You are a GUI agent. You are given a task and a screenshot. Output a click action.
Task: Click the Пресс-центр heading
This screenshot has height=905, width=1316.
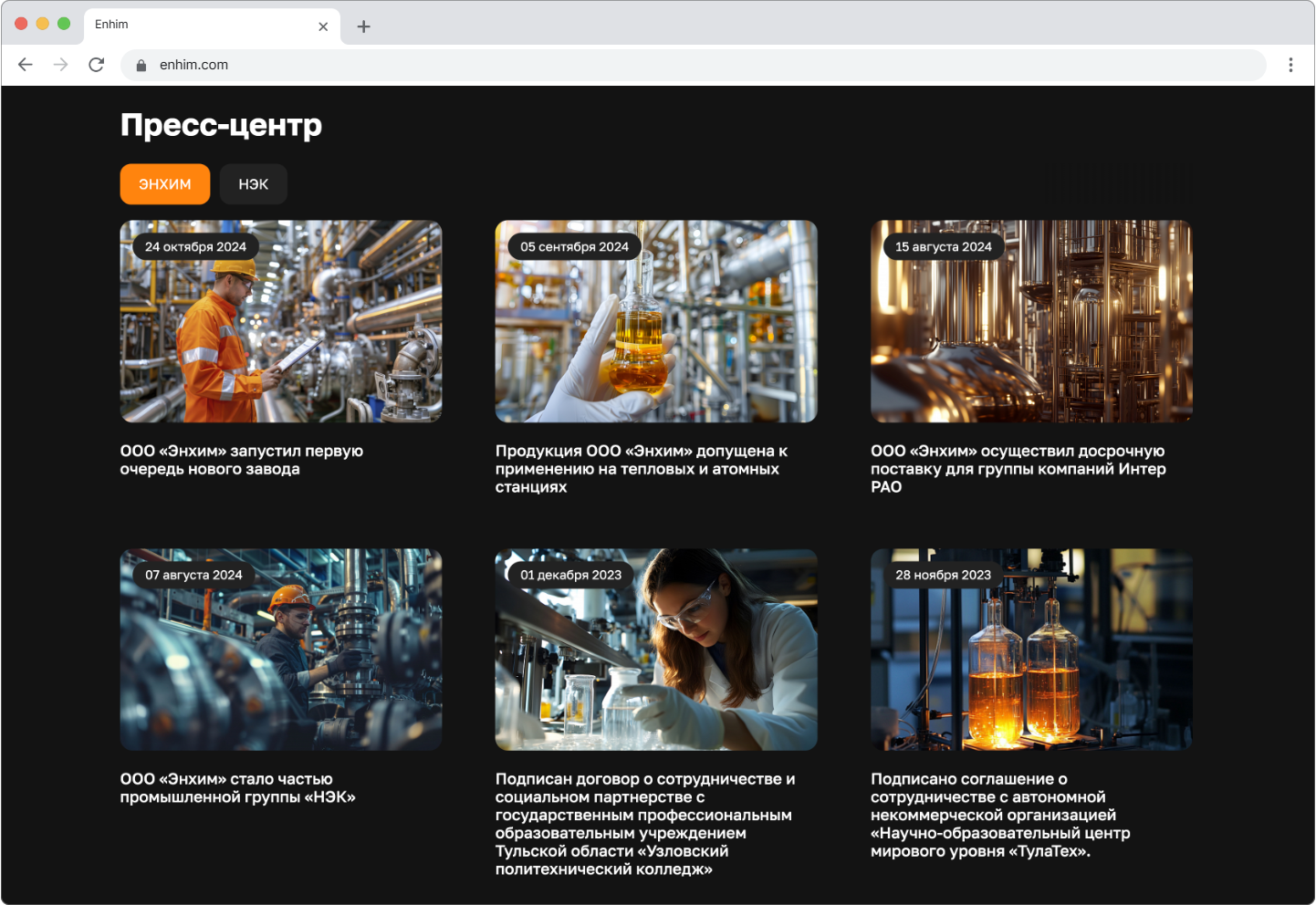[221, 125]
